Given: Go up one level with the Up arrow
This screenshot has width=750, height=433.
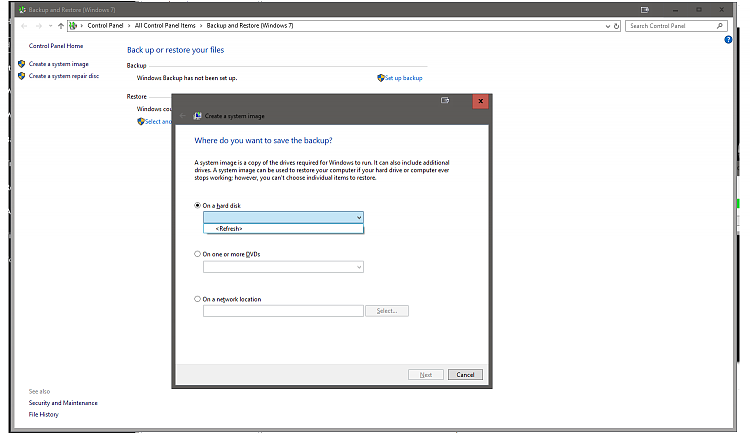Looking at the screenshot, I should pyautogui.click(x=61, y=26).
